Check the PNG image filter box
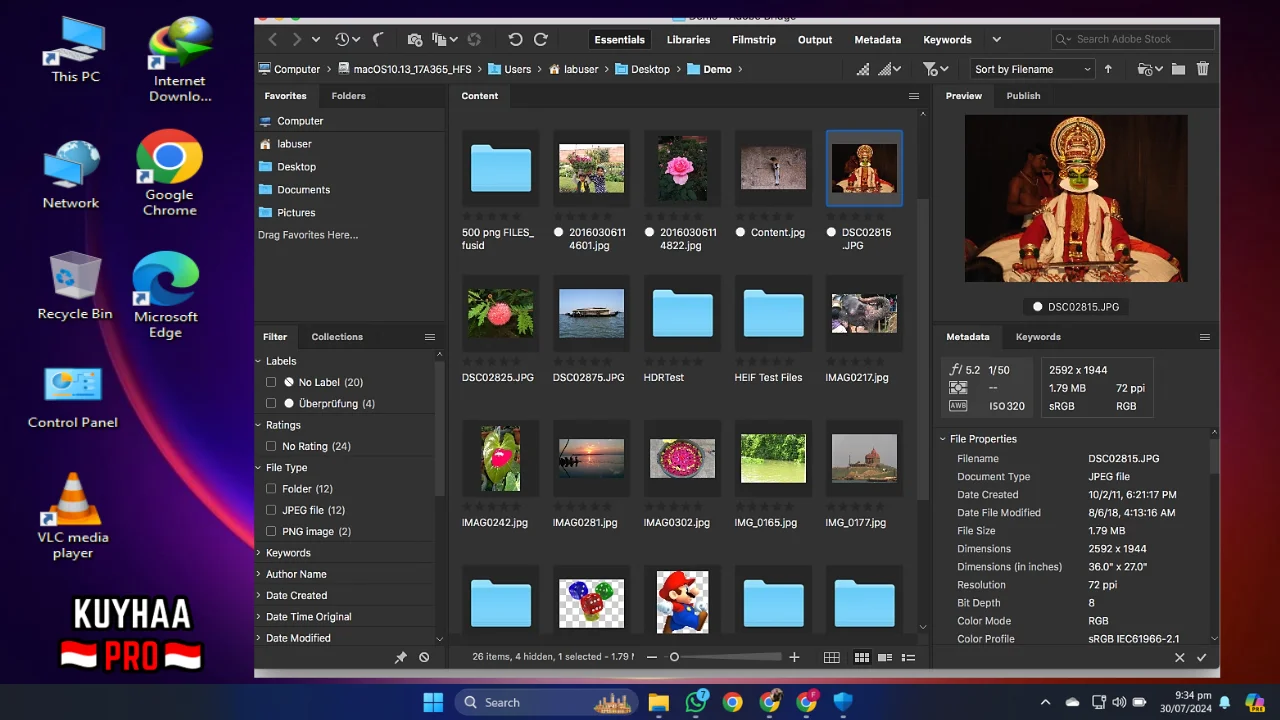This screenshot has height=720, width=1280. 271,531
